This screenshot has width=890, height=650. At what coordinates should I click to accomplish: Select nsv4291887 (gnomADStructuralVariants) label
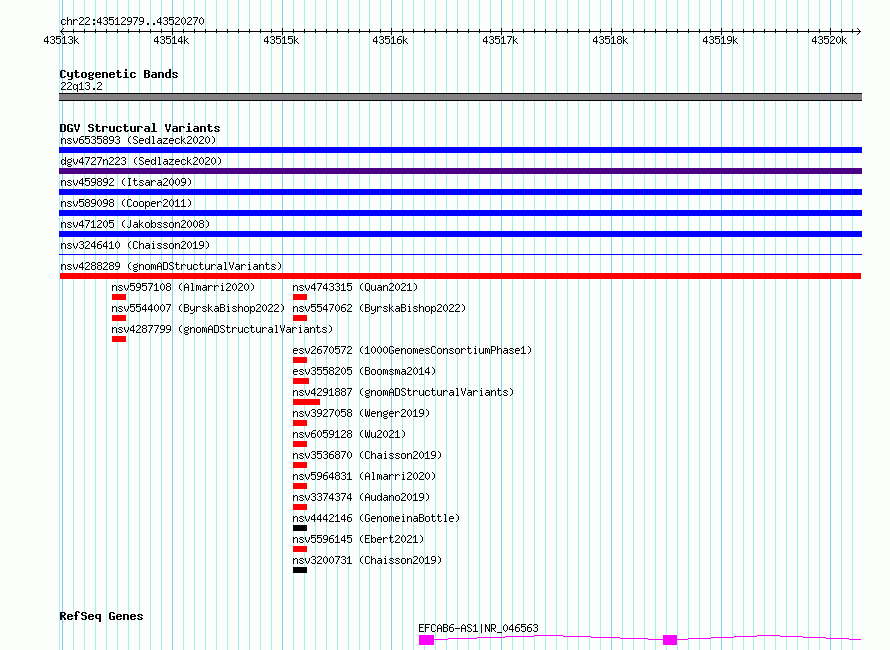403,392
